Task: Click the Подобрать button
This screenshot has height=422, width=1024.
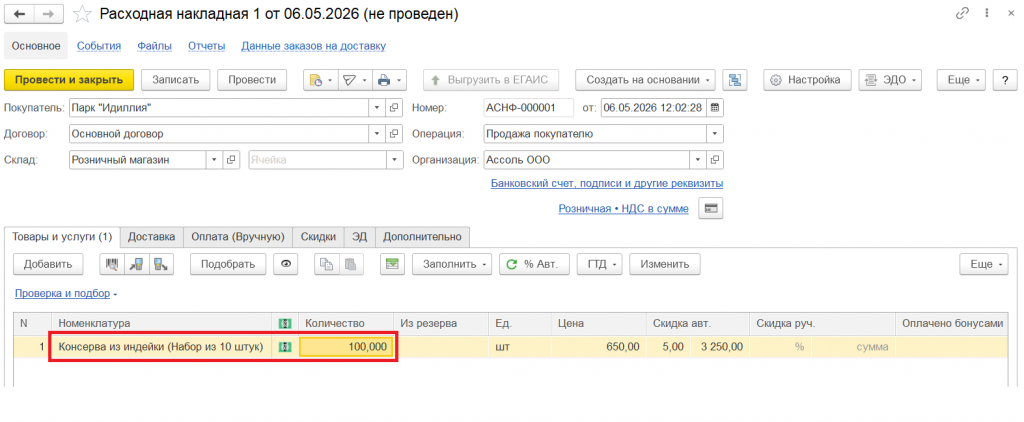Action: (x=228, y=264)
